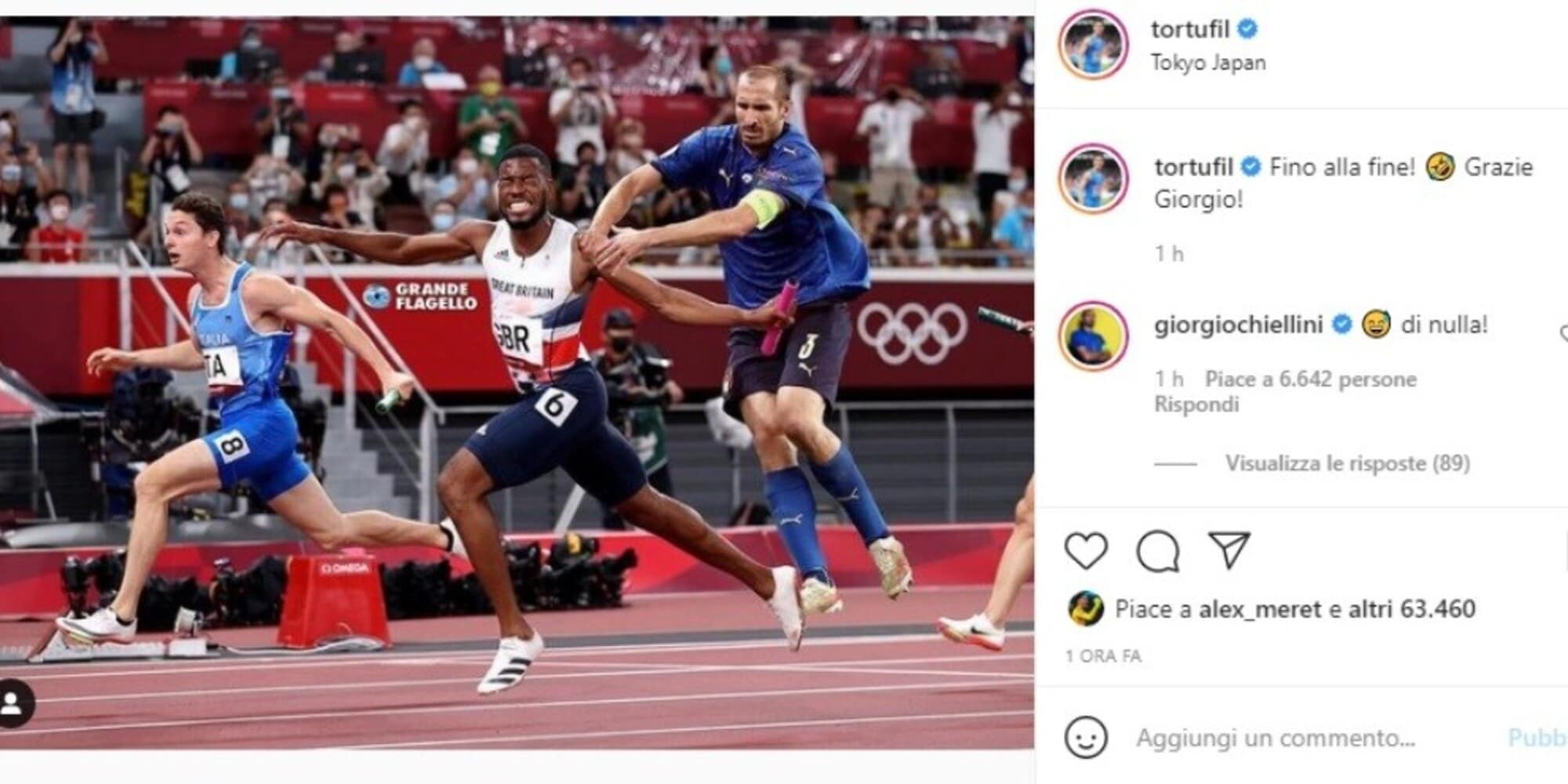Screen dimensions: 1568x784
Task: Click Rispondi under Chiellini's comment
Action: pyautogui.click(x=1196, y=405)
